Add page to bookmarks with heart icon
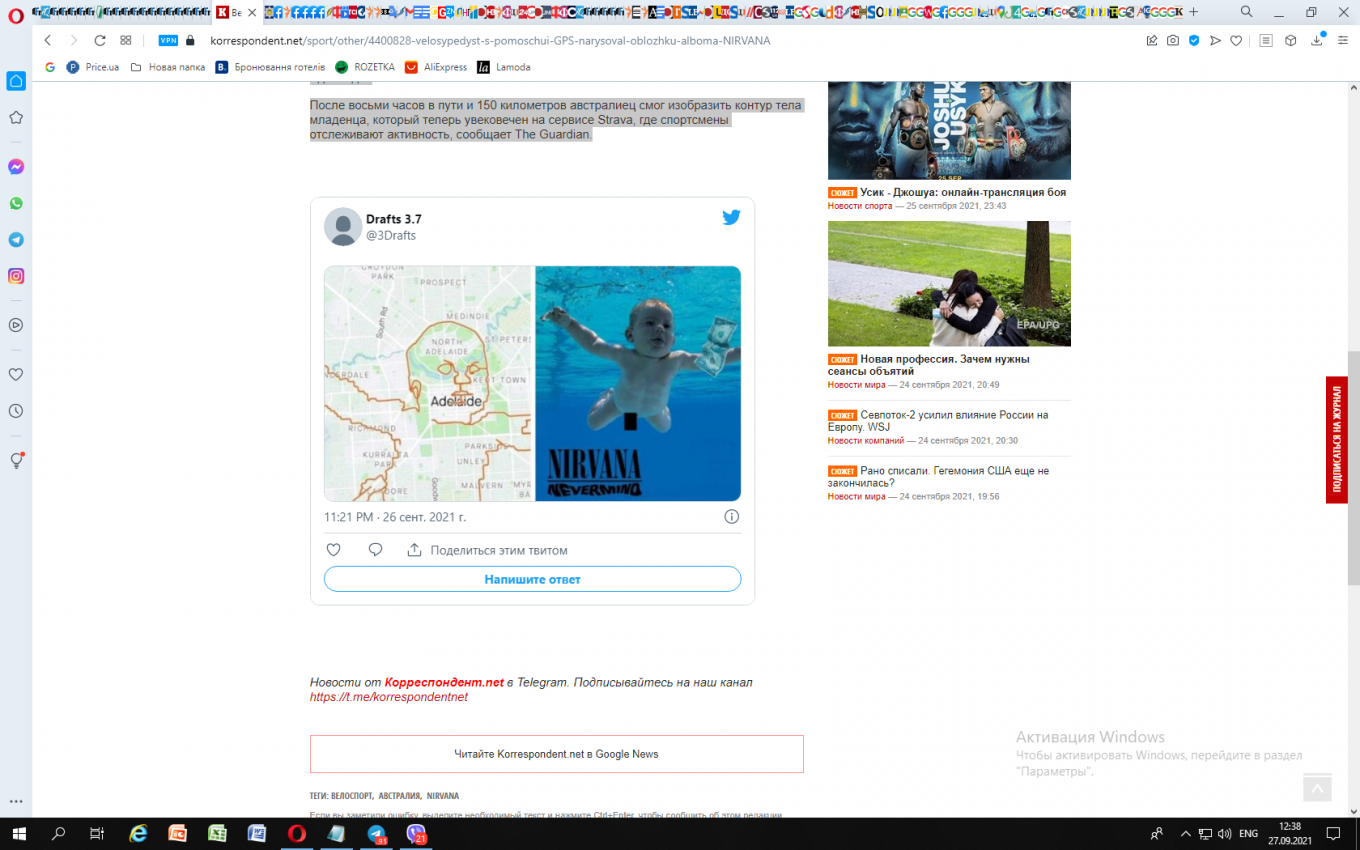This screenshot has width=1360, height=850. click(1236, 41)
